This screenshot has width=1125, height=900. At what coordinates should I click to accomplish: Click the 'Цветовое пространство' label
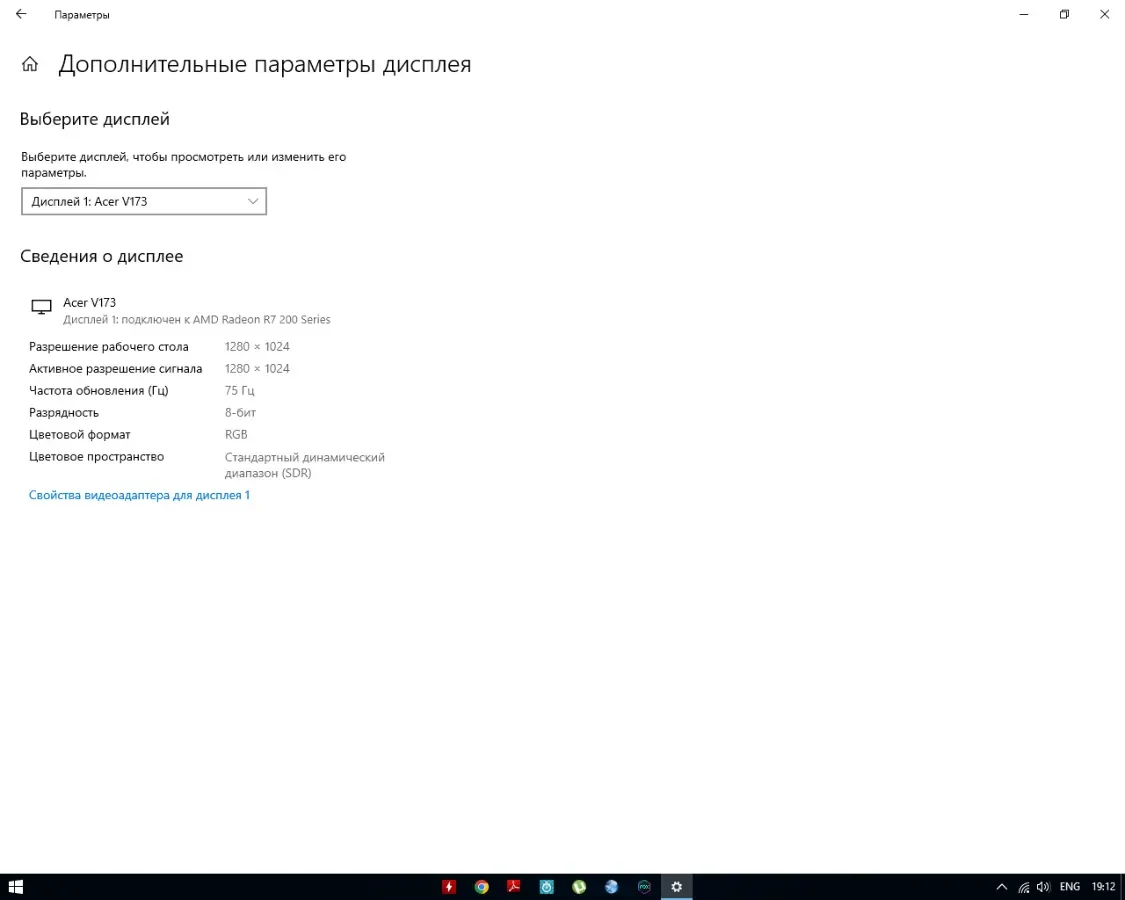click(x=96, y=456)
